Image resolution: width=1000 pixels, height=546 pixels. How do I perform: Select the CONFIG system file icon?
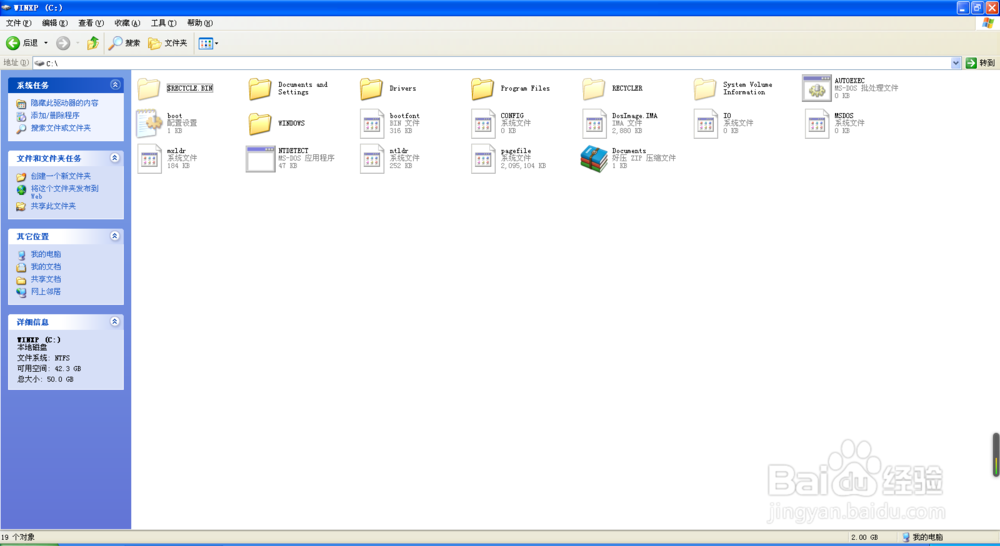pos(483,124)
